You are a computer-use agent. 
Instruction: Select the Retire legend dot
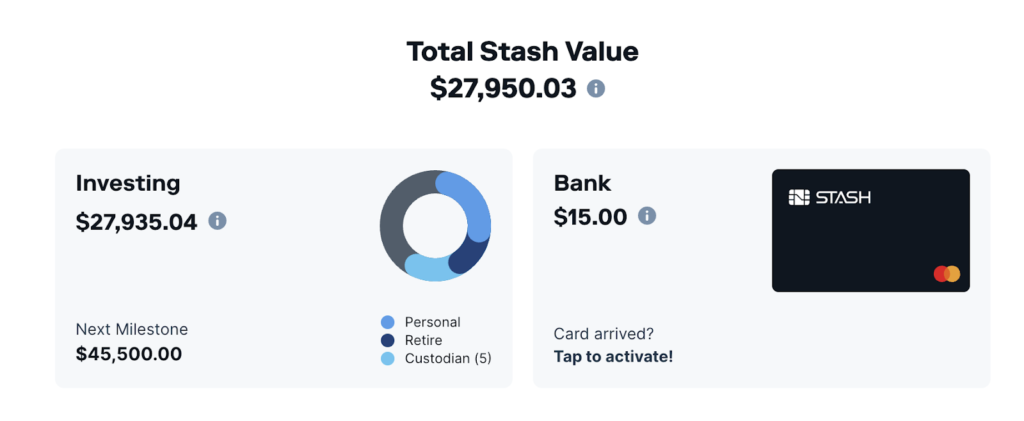pos(388,340)
